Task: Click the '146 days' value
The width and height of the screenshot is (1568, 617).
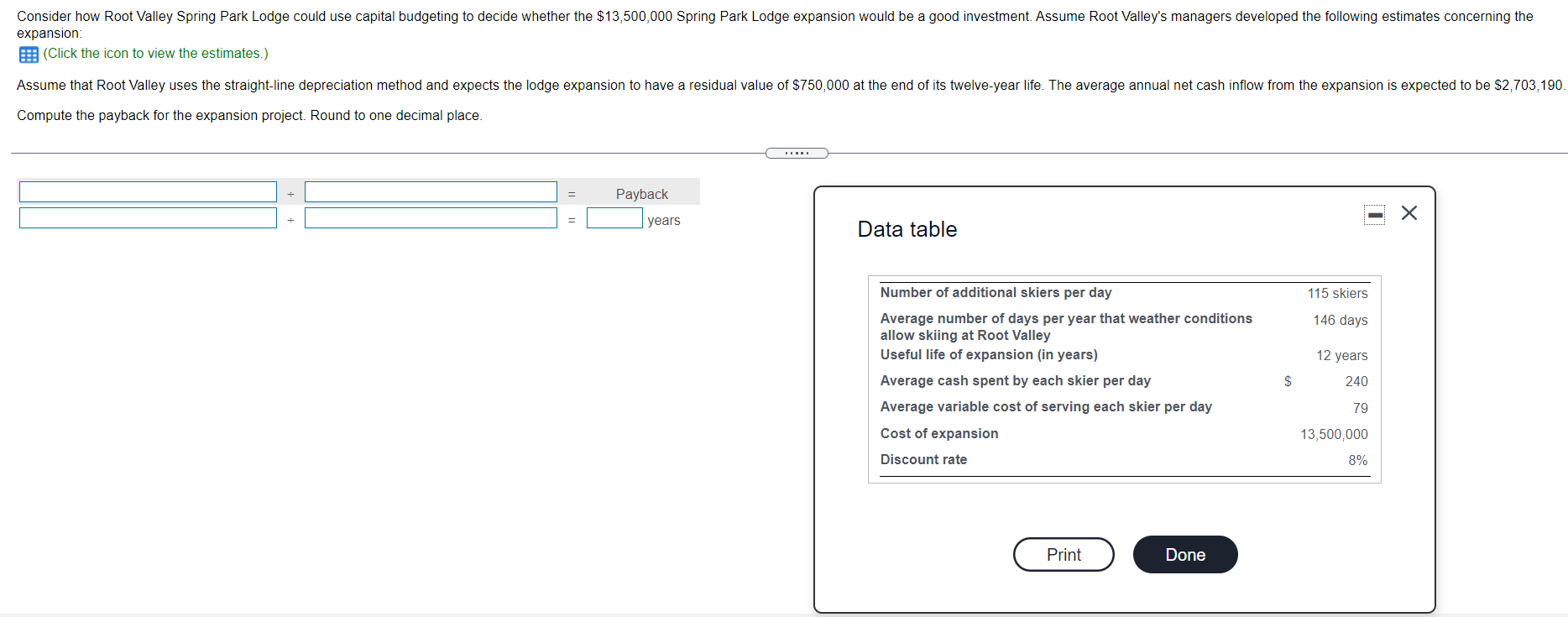Action: (x=1341, y=321)
